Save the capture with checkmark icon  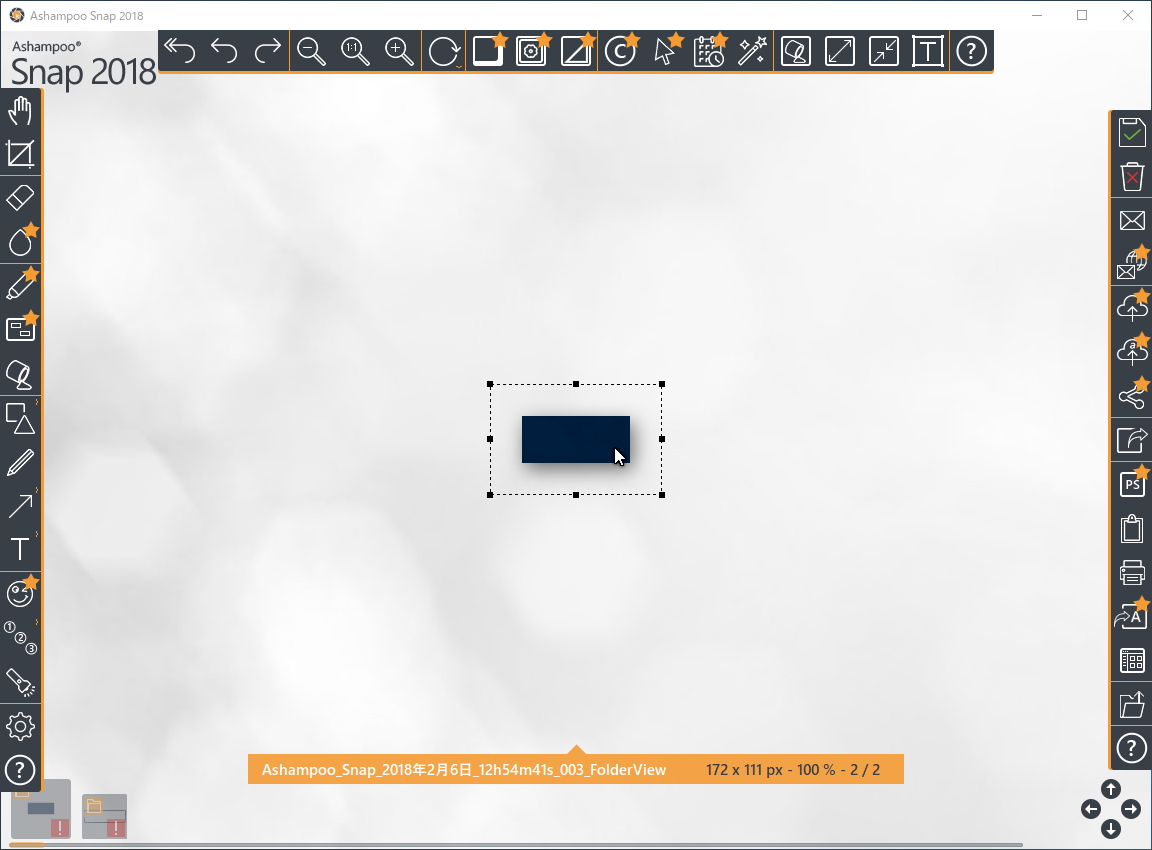click(x=1132, y=132)
